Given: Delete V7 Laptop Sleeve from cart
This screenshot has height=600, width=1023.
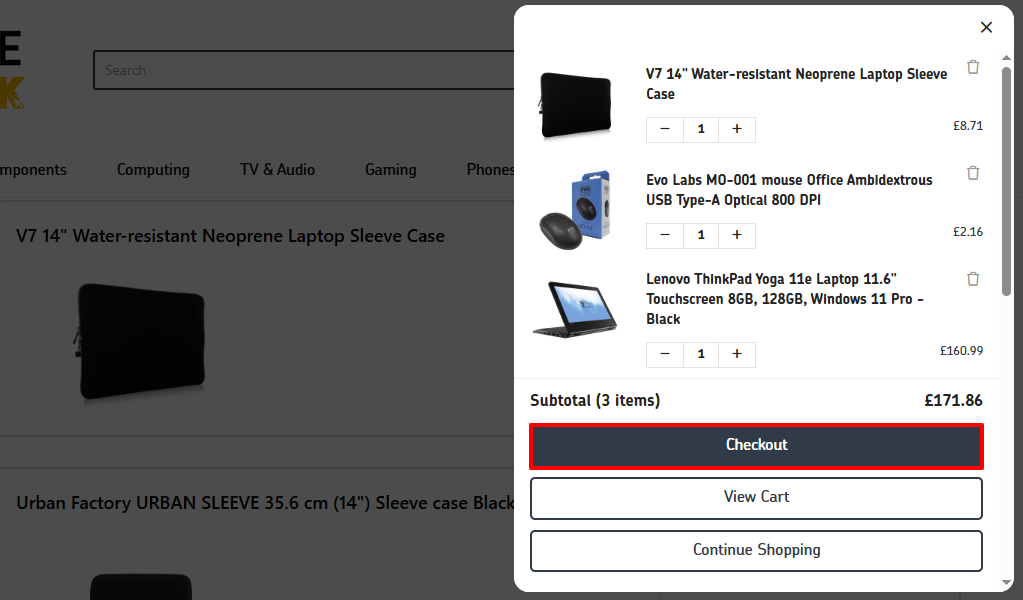Looking at the screenshot, I should click(x=973, y=67).
